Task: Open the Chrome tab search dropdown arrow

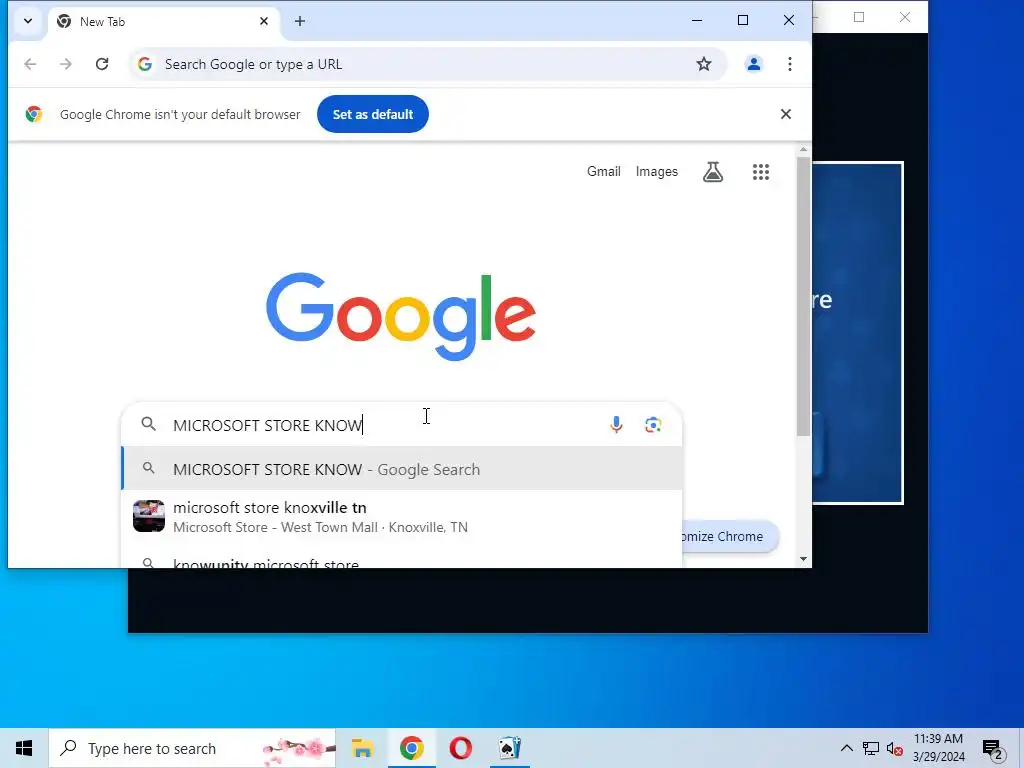Action: pyautogui.click(x=27, y=21)
